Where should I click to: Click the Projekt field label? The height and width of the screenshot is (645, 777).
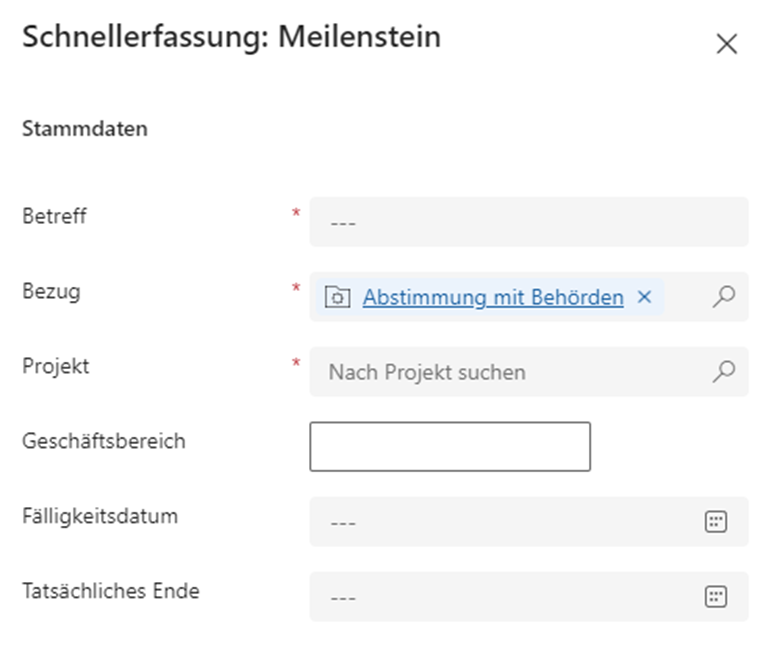[56, 366]
